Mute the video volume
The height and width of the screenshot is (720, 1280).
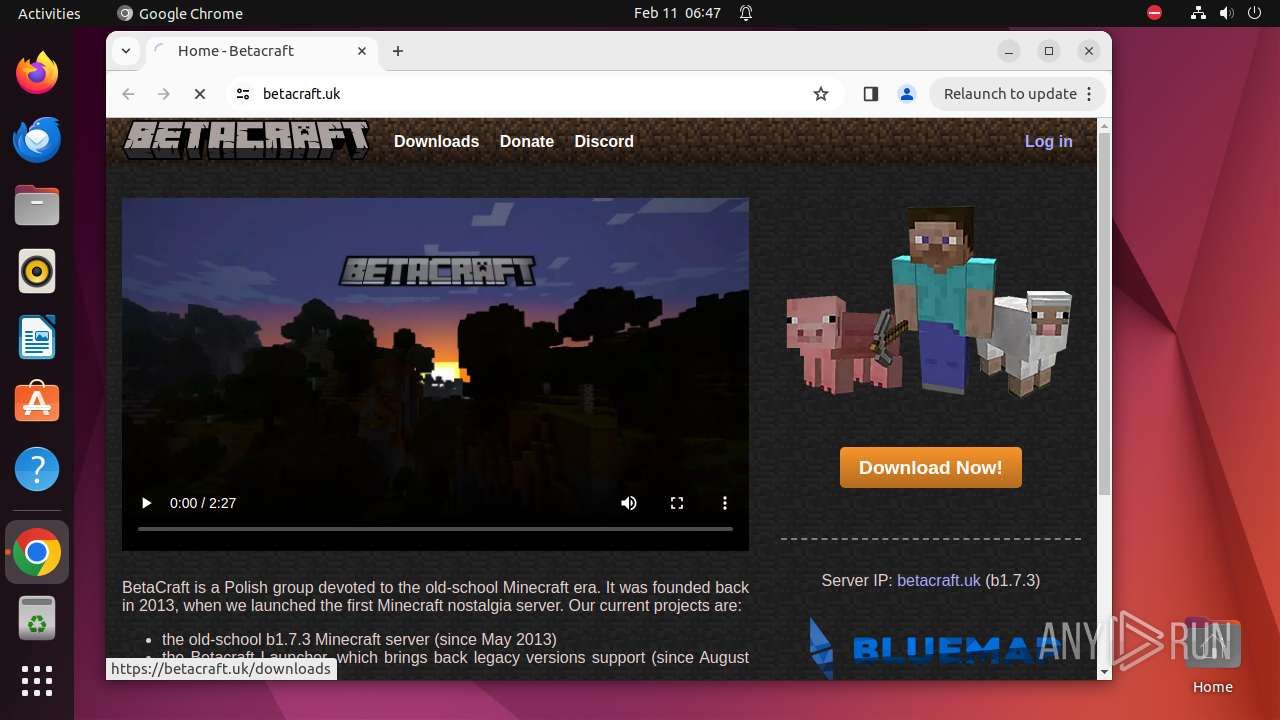point(629,503)
